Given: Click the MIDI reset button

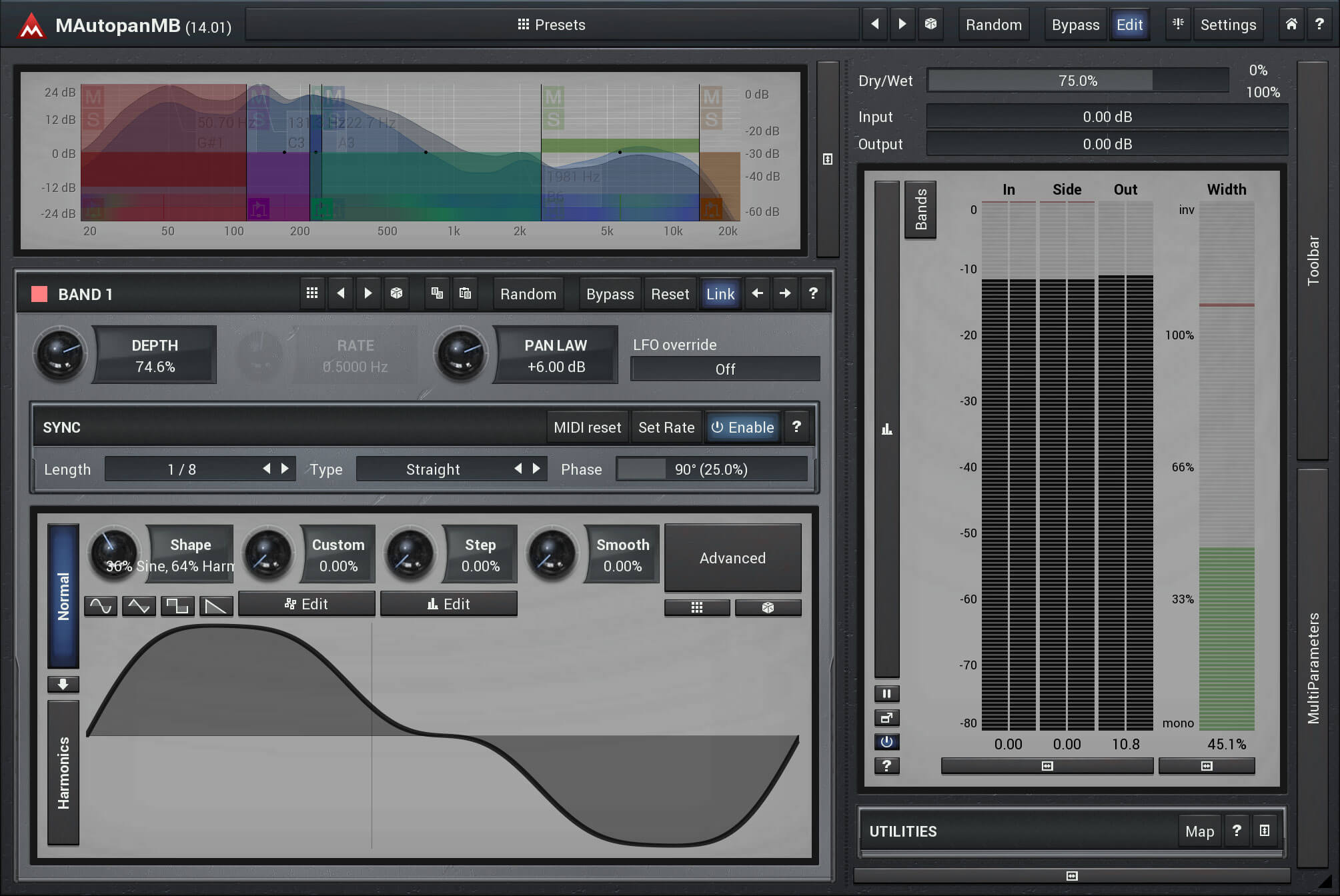Looking at the screenshot, I should click(x=587, y=427).
